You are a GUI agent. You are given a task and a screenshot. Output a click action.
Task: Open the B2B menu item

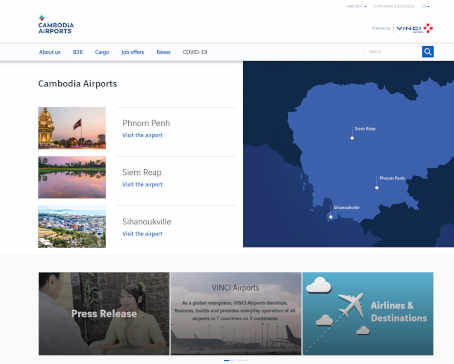[78, 52]
